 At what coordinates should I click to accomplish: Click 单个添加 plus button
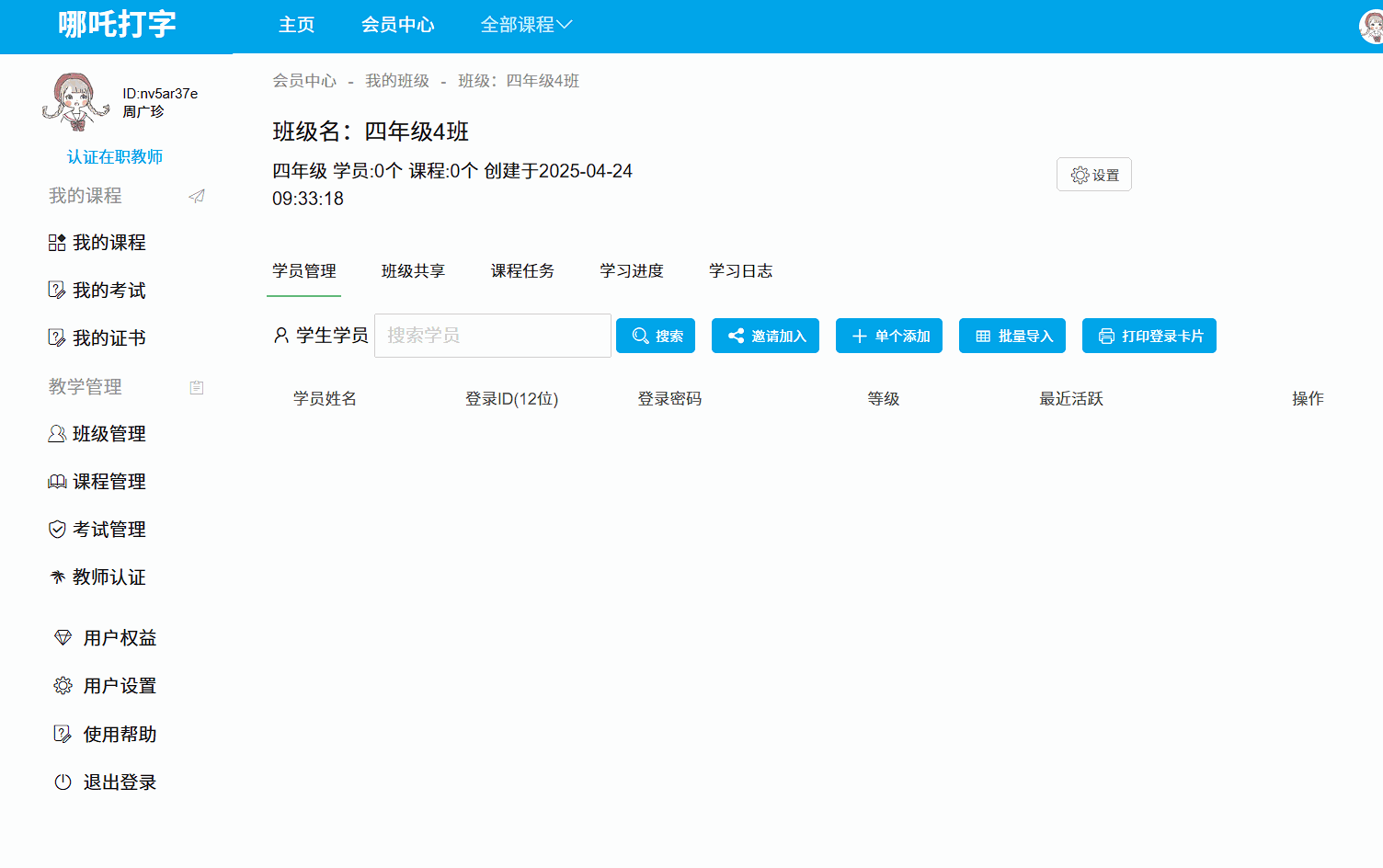[888, 336]
